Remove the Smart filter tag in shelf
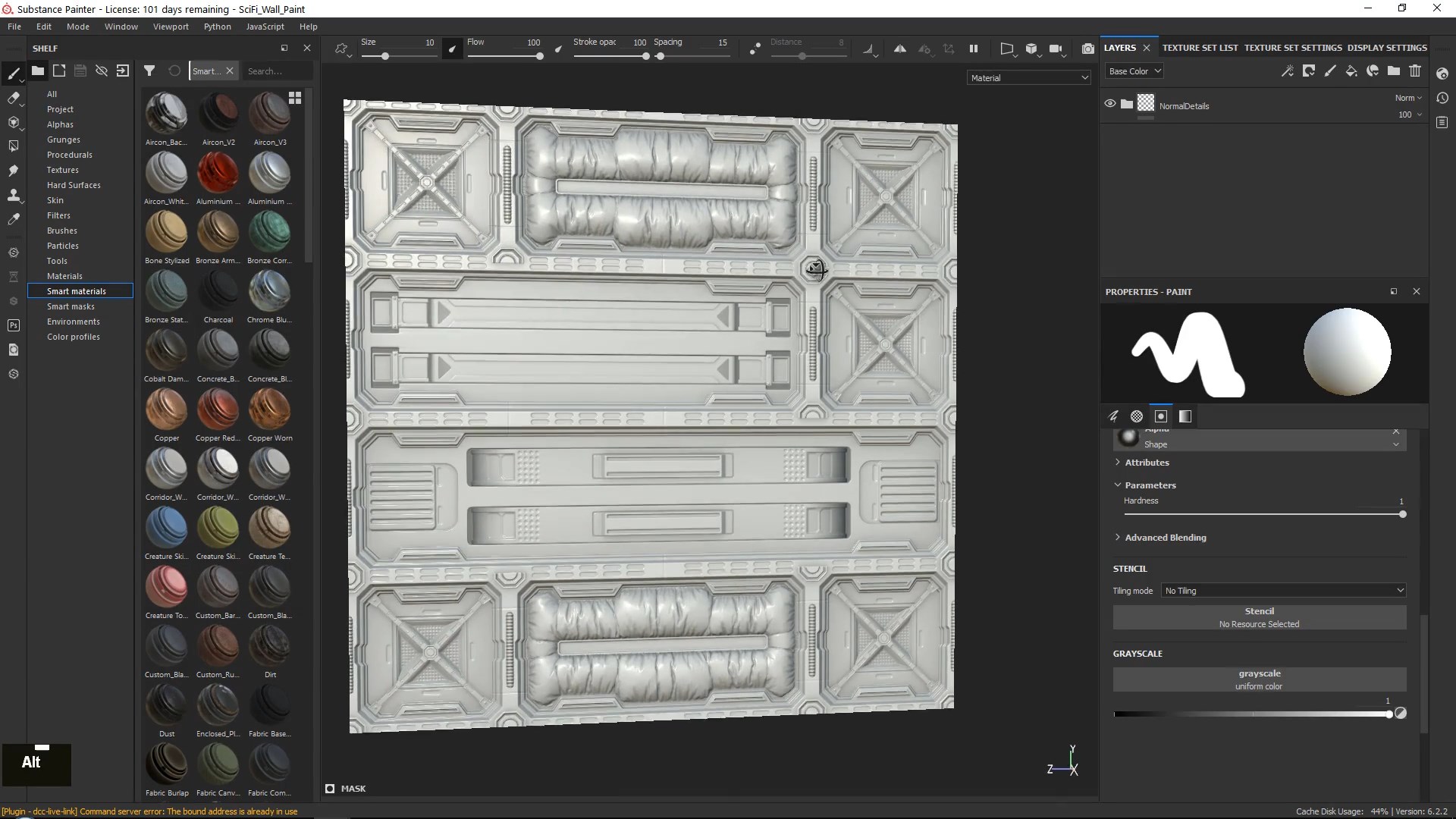The width and height of the screenshot is (1456, 819). coord(230,71)
